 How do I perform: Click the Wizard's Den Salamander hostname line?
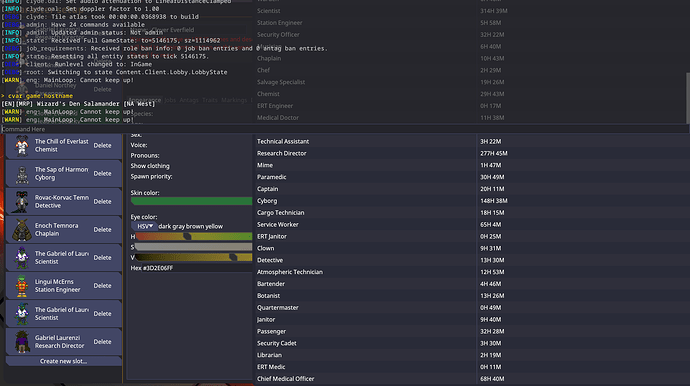[78, 104]
